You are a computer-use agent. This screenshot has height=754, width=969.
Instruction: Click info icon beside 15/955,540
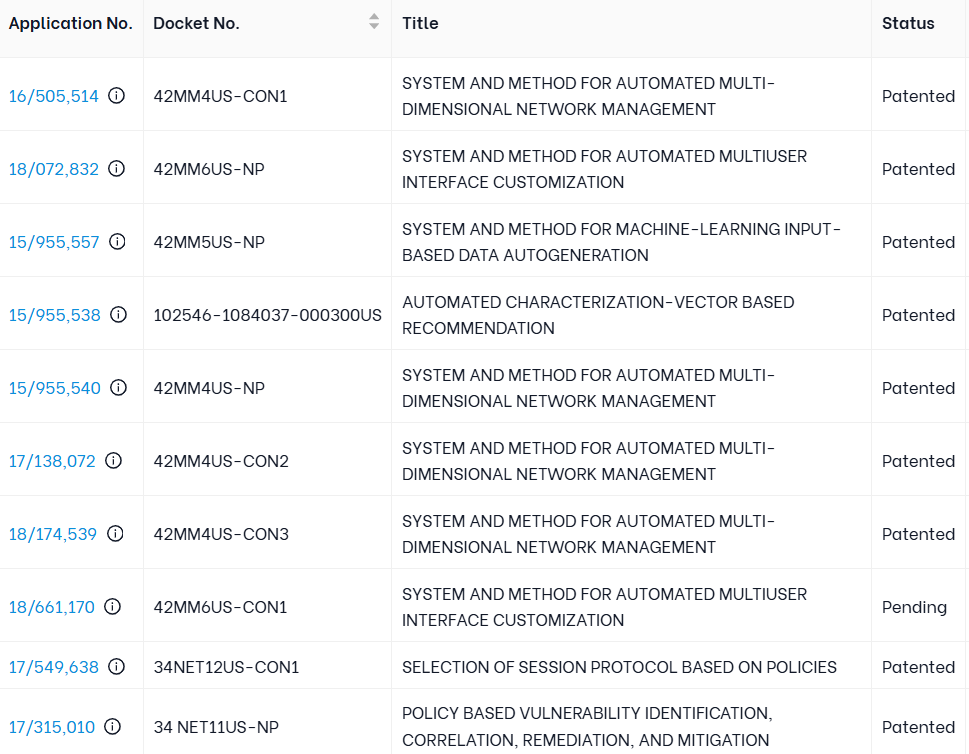(118, 388)
